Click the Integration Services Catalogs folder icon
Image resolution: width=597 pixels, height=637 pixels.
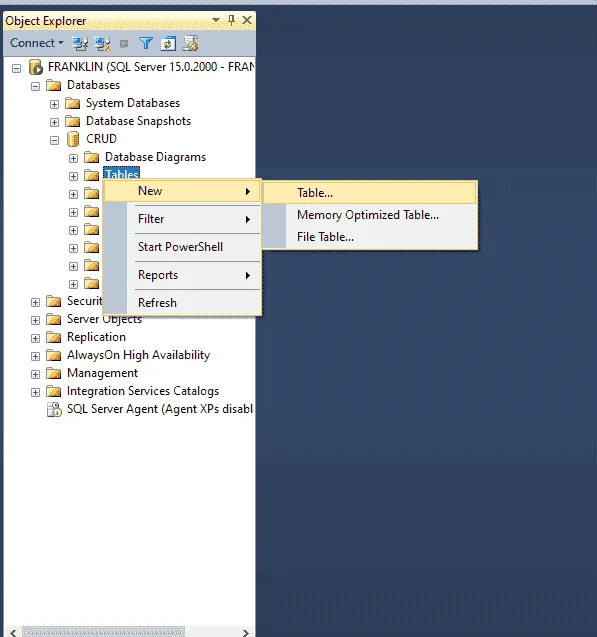(53, 391)
